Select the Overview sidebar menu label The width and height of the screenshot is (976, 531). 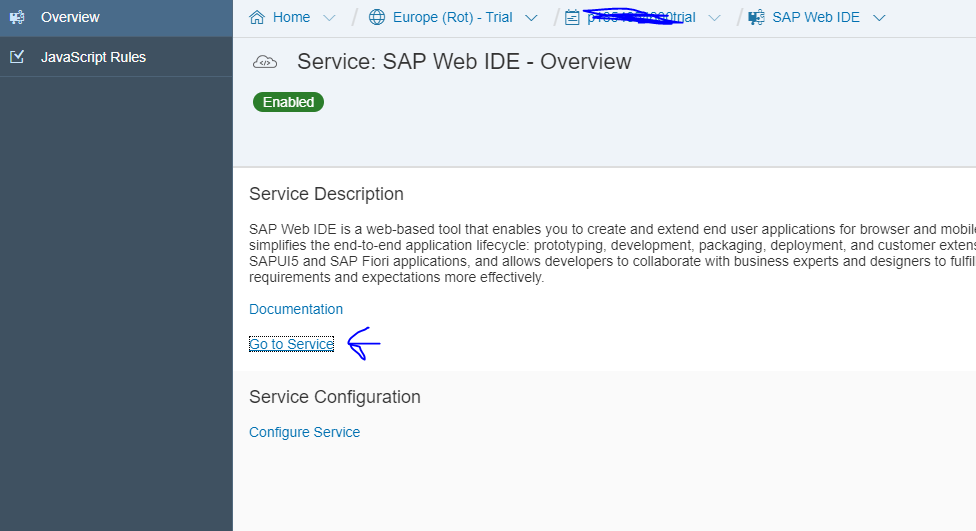pyautogui.click(x=70, y=17)
